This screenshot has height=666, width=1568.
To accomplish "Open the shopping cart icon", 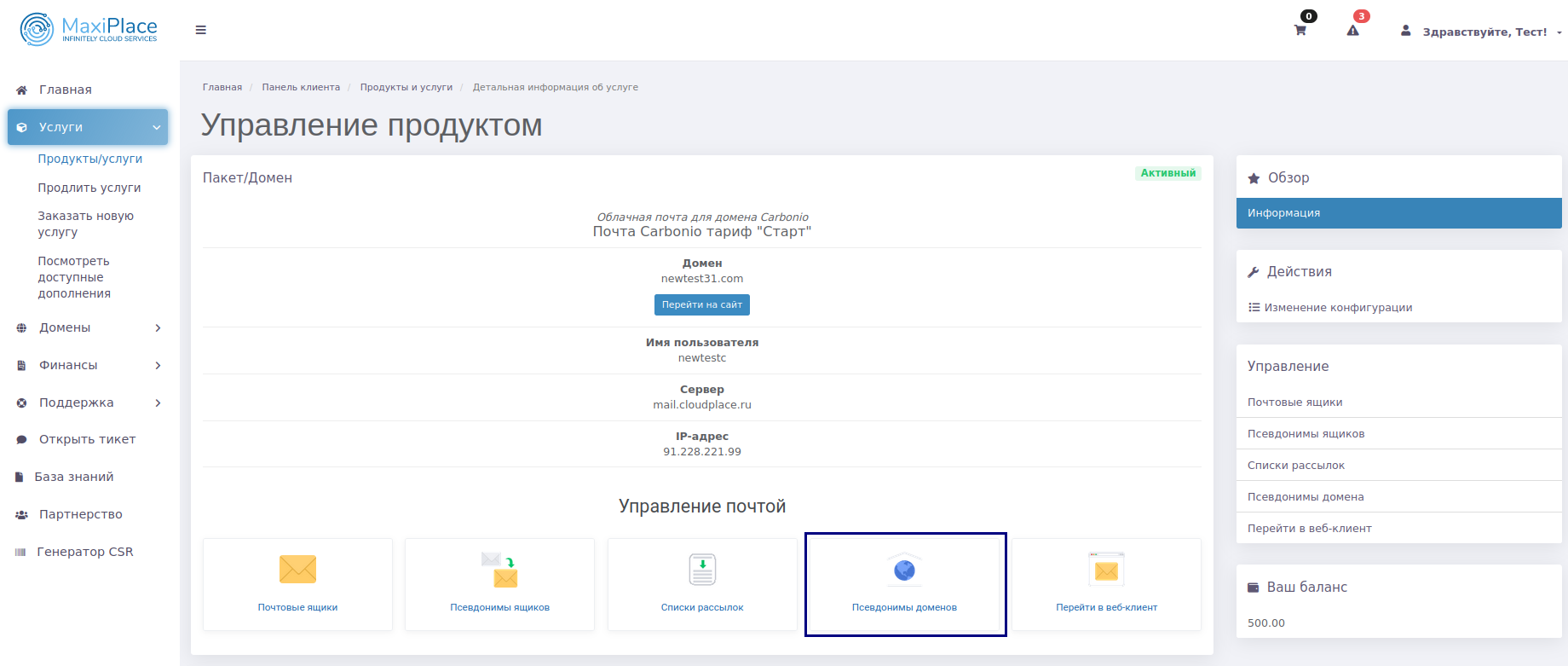I will pyautogui.click(x=1300, y=31).
